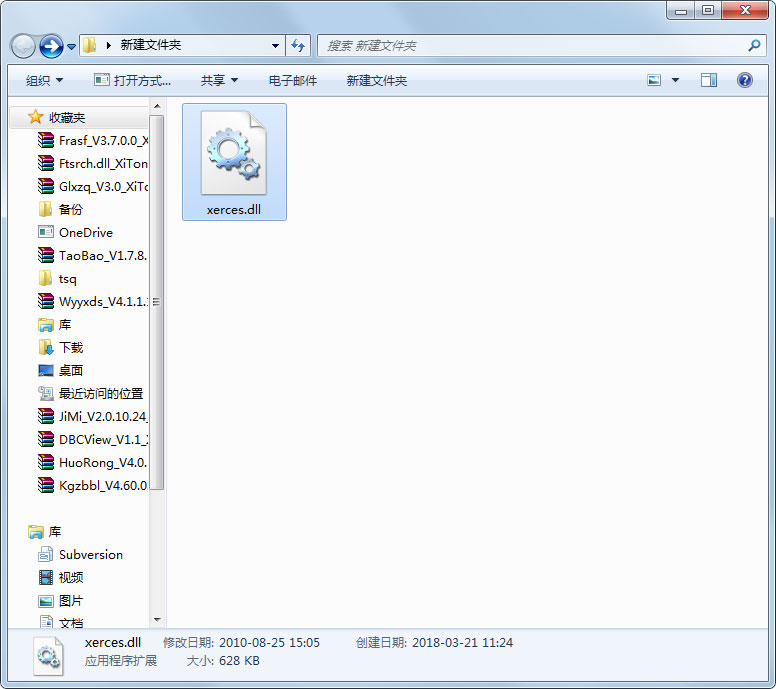Click the 库 item under favorites
Image resolution: width=776 pixels, height=689 pixels.
54,325
